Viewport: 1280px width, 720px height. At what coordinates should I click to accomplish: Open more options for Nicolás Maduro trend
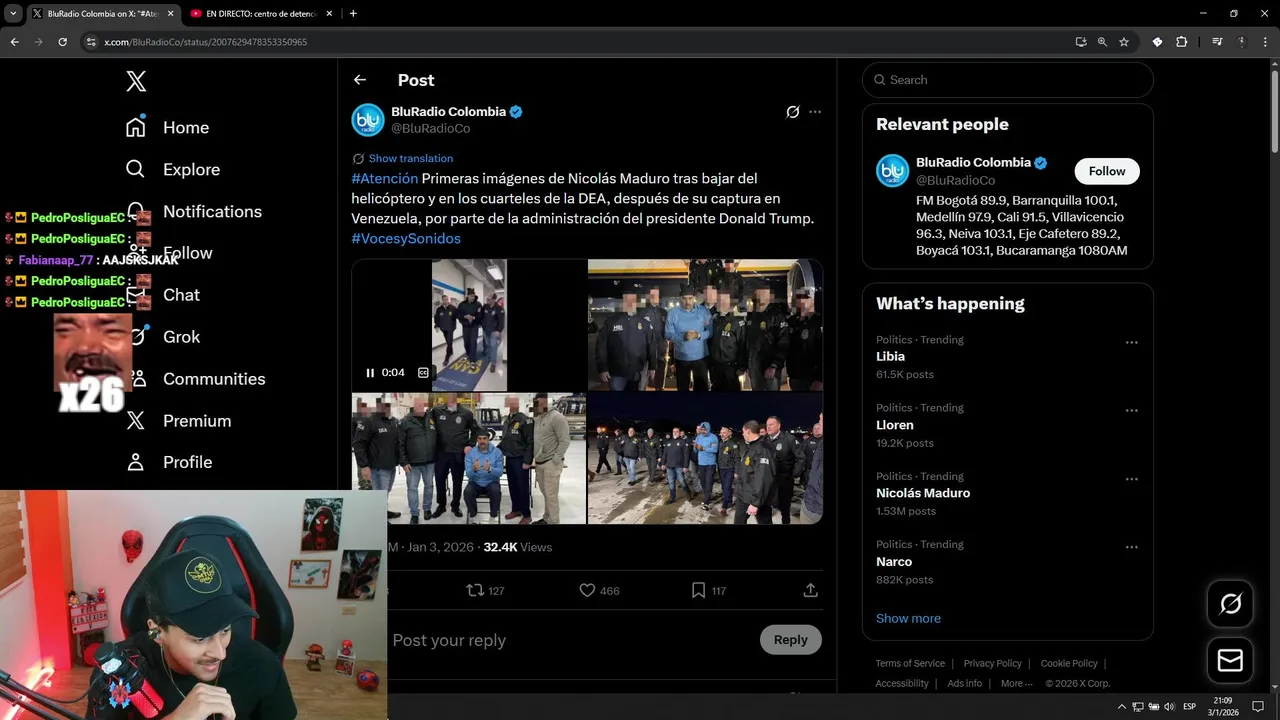click(x=1131, y=479)
